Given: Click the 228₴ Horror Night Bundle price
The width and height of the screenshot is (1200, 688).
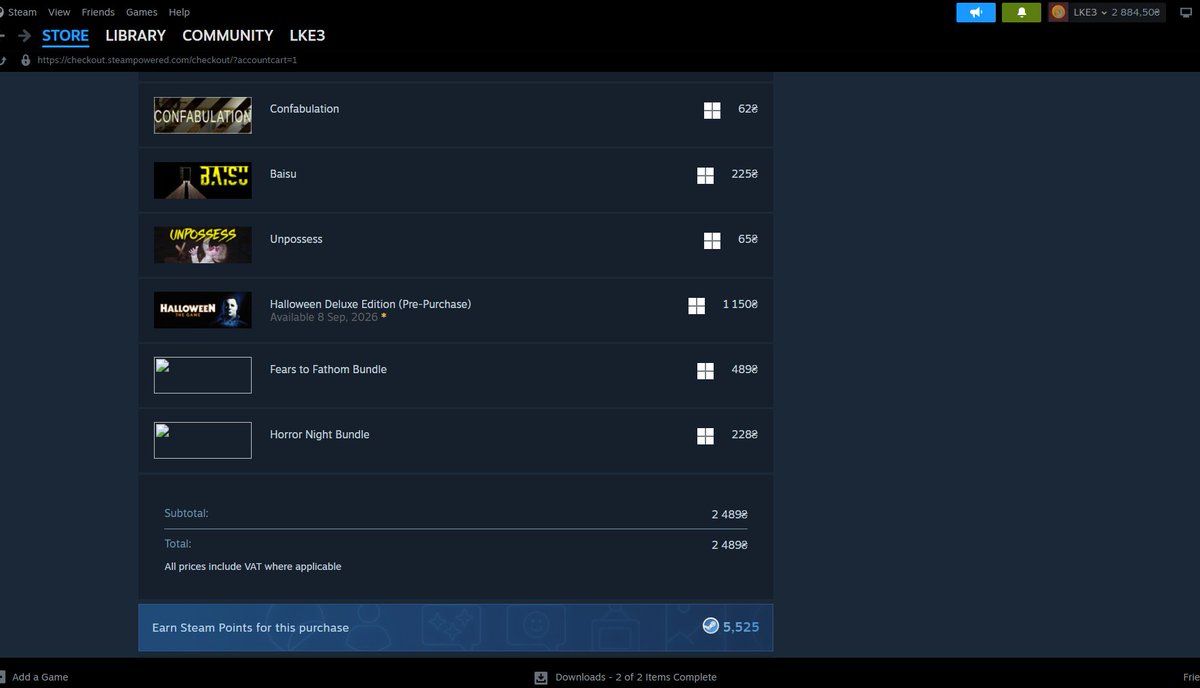Looking at the screenshot, I should coord(744,434).
